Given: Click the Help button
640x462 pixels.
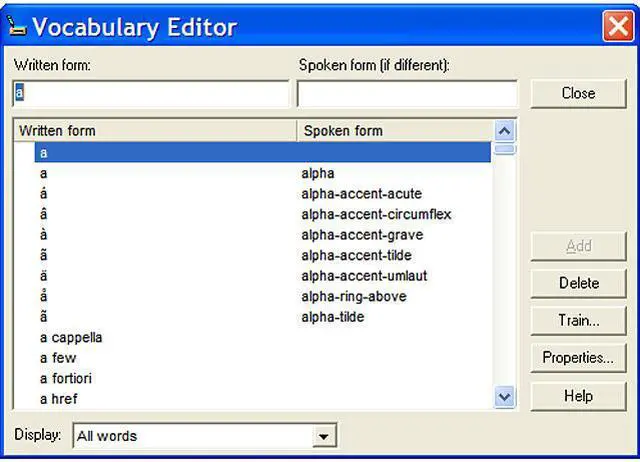Looking at the screenshot, I should coord(578,396).
